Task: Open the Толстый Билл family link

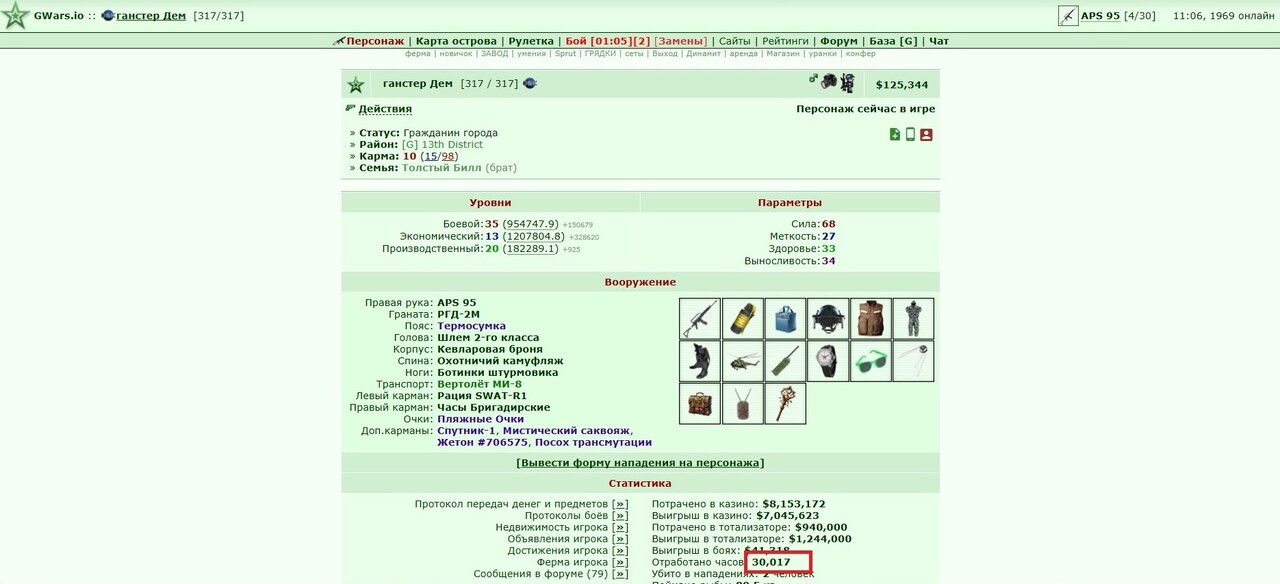Action: [441, 168]
